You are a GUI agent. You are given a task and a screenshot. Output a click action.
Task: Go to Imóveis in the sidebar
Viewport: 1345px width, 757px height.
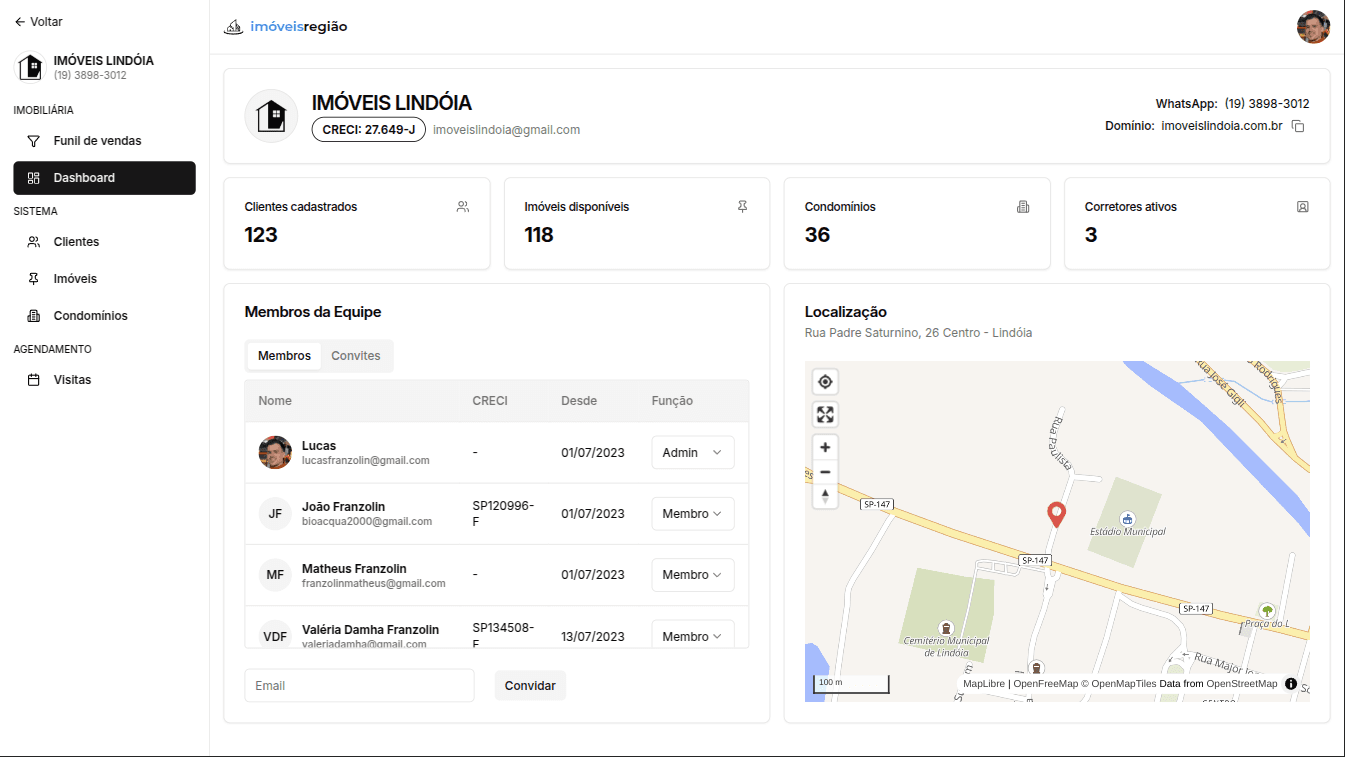click(104, 279)
